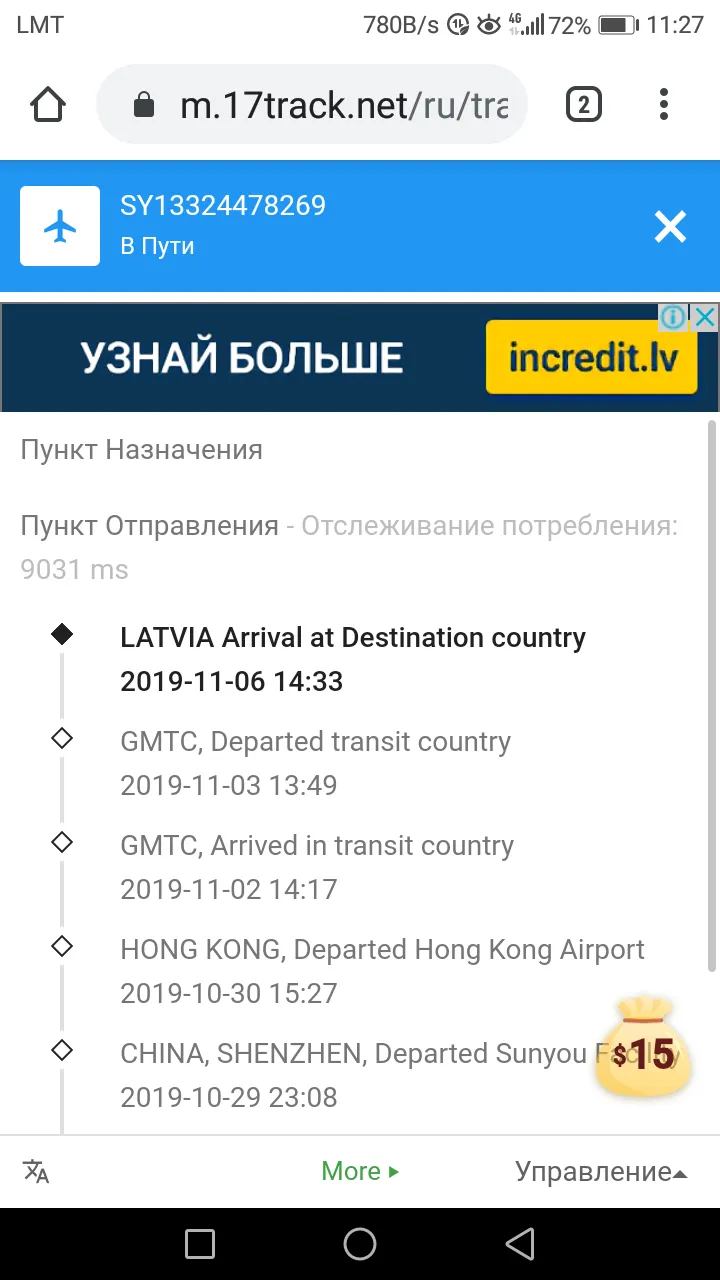The width and height of the screenshot is (720, 1280).
Task: Tap the Chrome home icon
Action: tap(48, 104)
